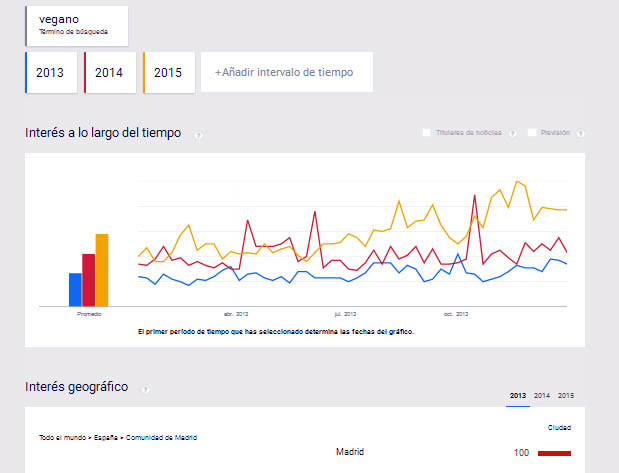Open help icon beside Interés geográfico
619x473 pixels.
point(145,389)
